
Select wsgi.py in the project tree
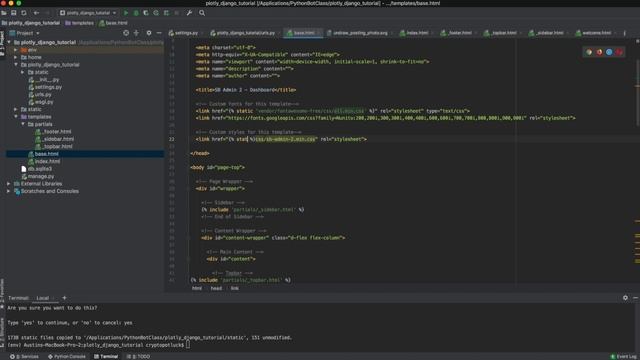click(41, 102)
